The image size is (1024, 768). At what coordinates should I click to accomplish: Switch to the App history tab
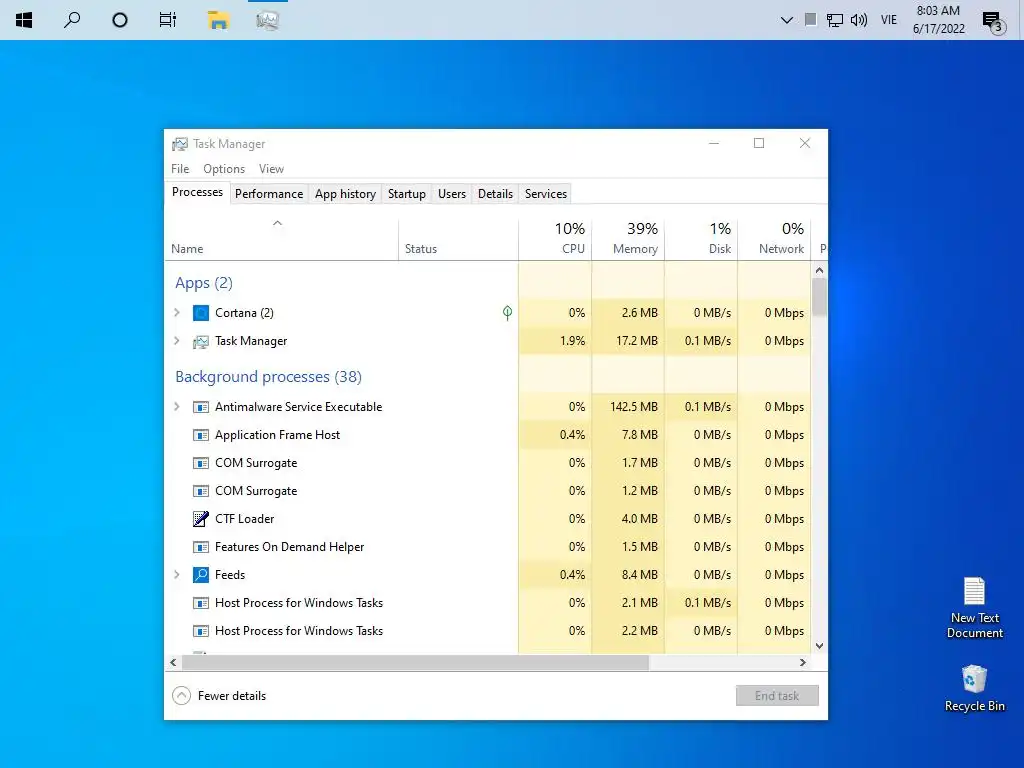tap(345, 194)
